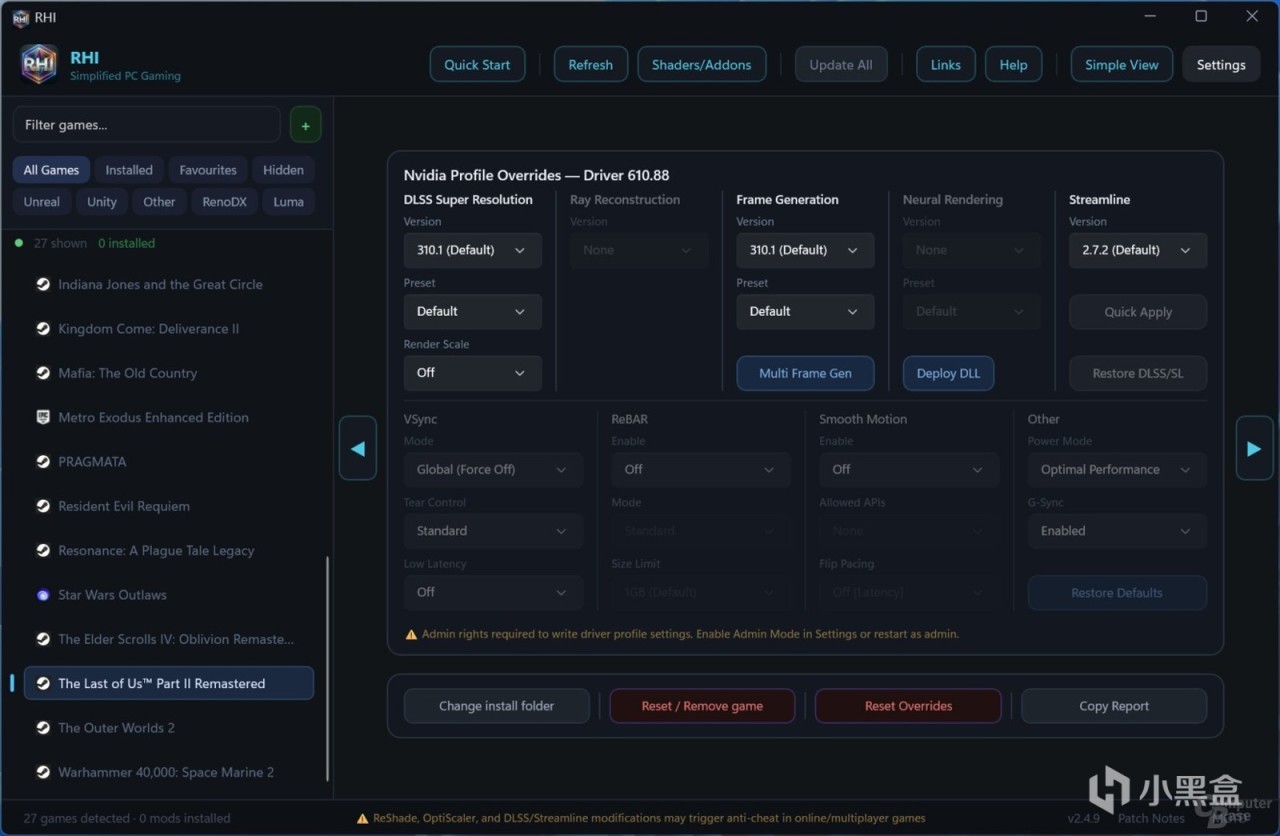Click the Refresh button
Viewport: 1280px width, 836px height.
coord(590,65)
